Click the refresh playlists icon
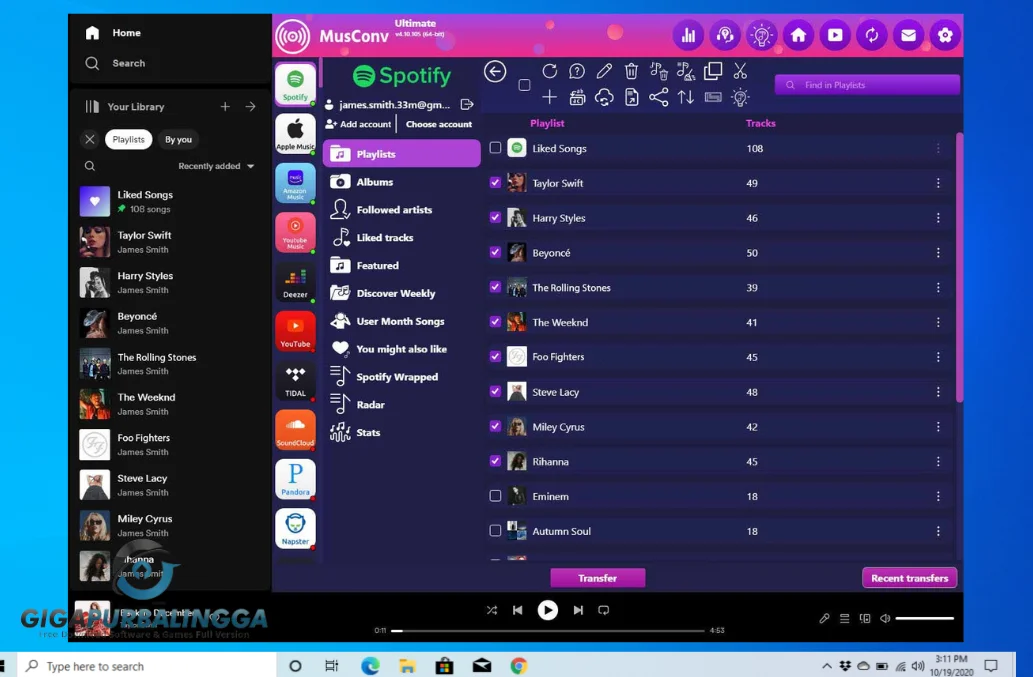1033x677 pixels. point(549,70)
